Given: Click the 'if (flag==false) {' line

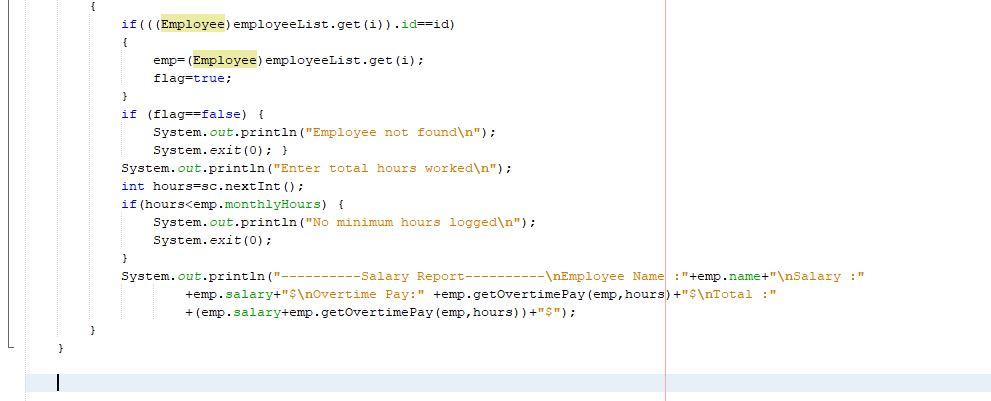Looking at the screenshot, I should tap(192, 114).
